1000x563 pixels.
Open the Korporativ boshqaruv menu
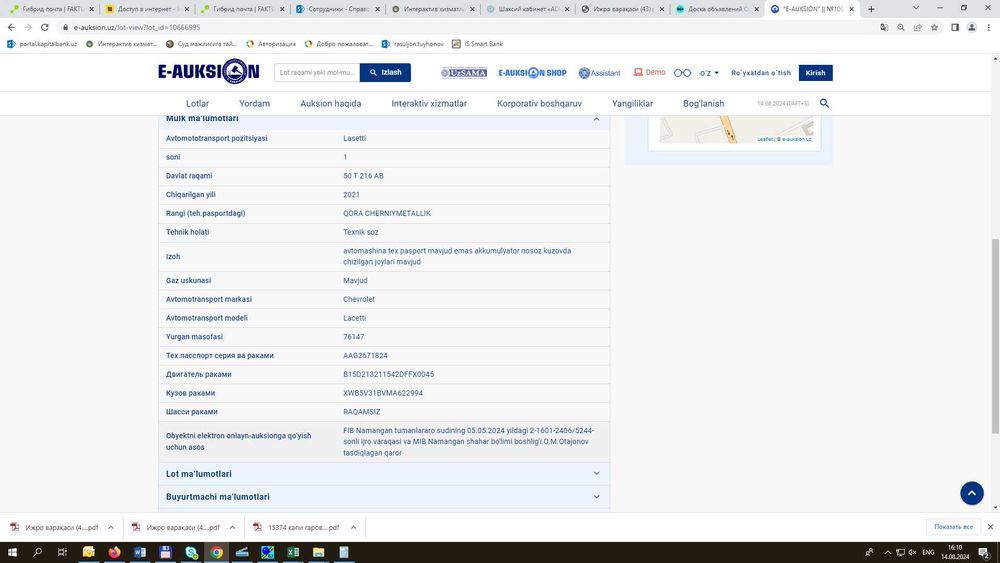[x=540, y=103]
